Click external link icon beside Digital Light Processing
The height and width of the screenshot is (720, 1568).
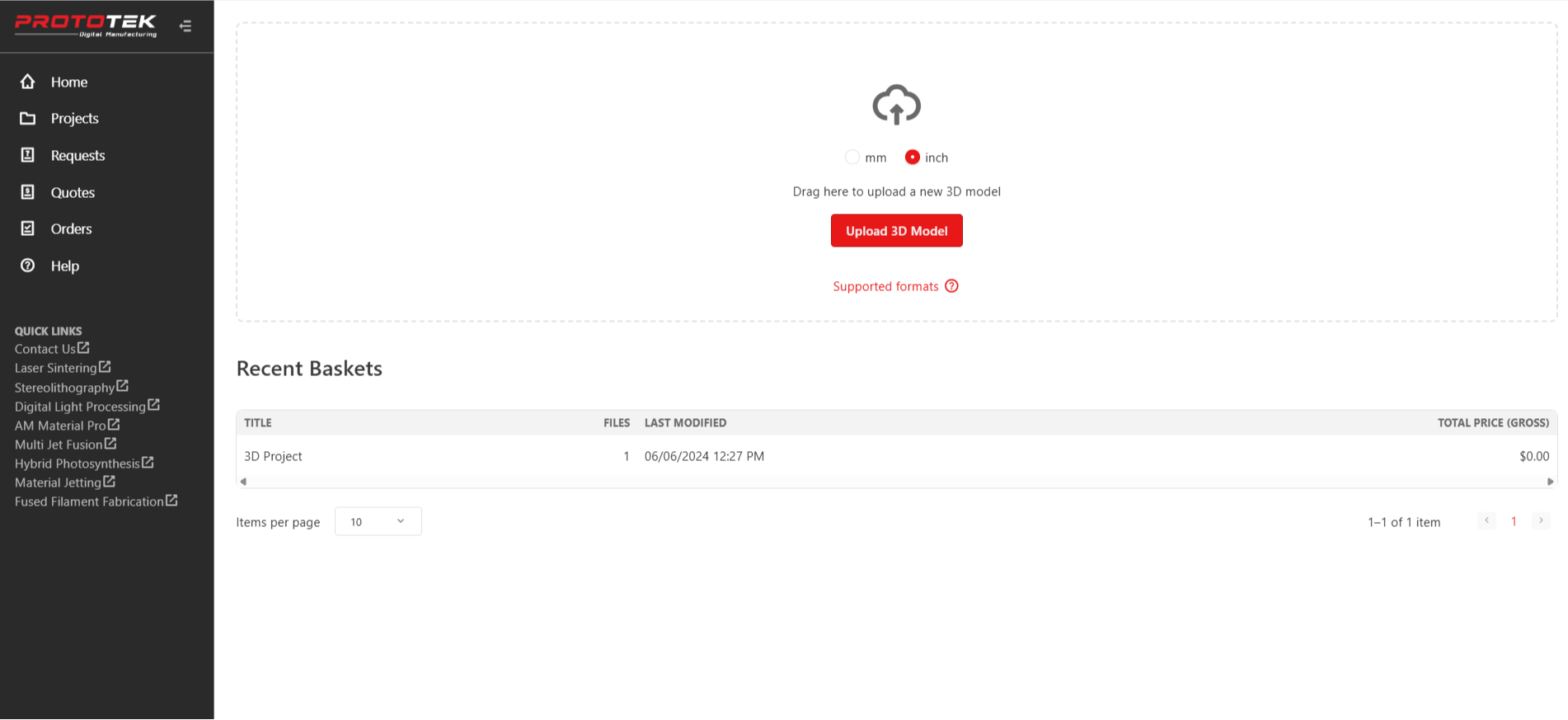pyautogui.click(x=153, y=405)
